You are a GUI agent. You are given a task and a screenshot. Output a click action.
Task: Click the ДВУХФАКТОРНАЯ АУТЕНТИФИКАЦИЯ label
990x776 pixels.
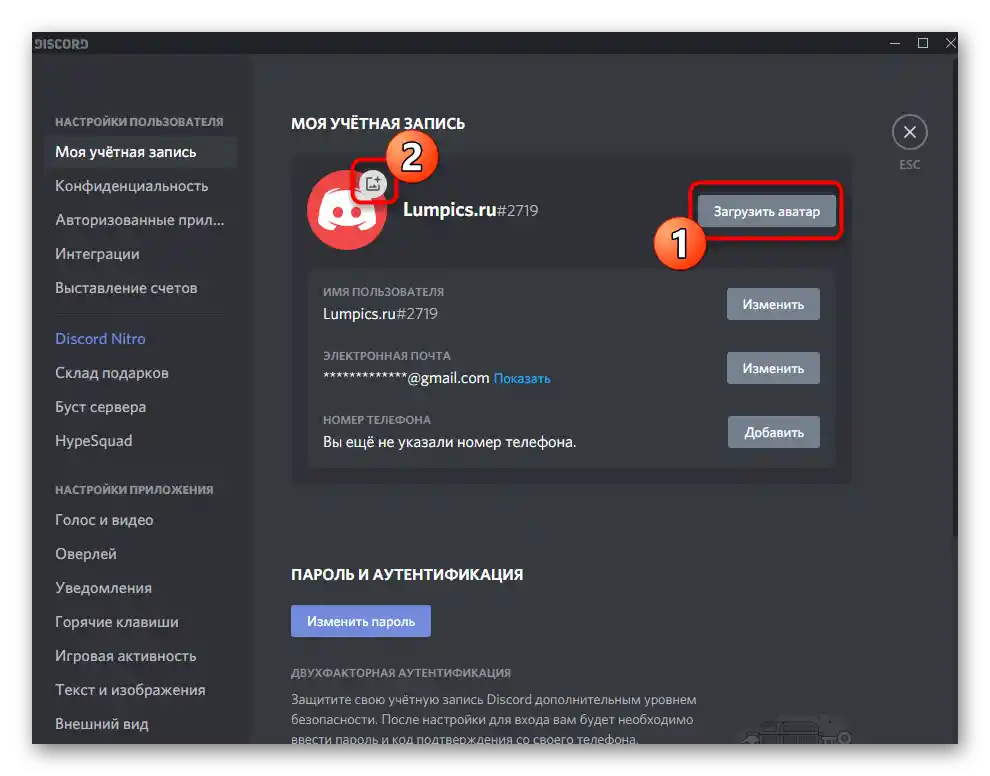[x=401, y=673]
